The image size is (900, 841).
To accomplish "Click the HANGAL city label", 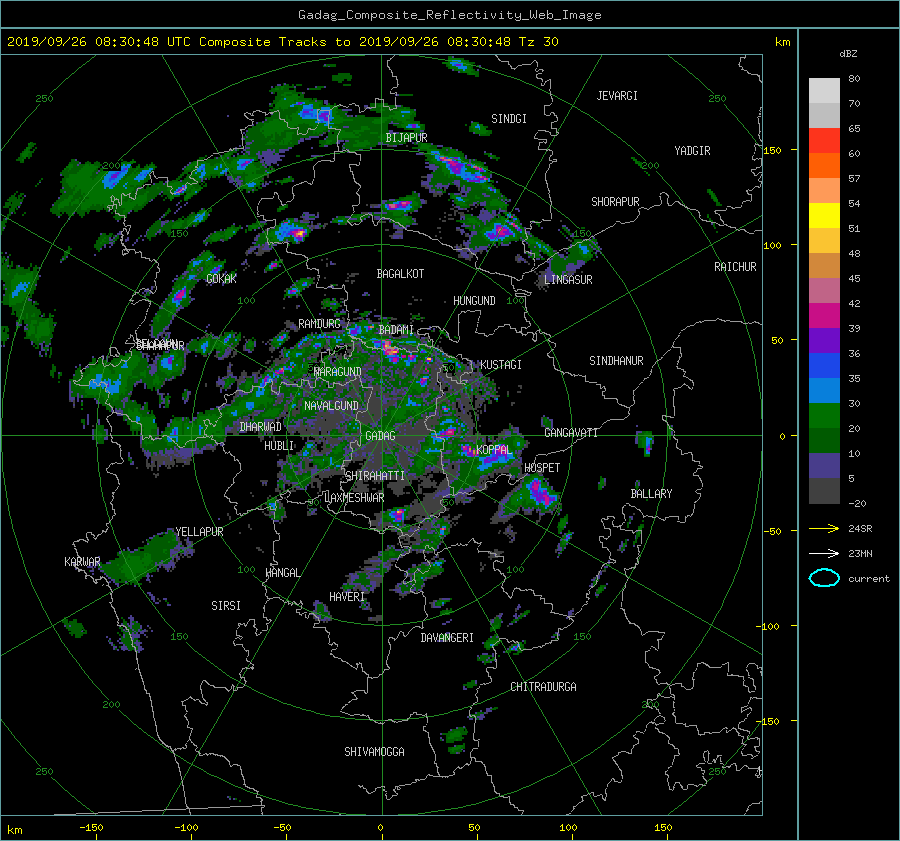I will (x=282, y=573).
